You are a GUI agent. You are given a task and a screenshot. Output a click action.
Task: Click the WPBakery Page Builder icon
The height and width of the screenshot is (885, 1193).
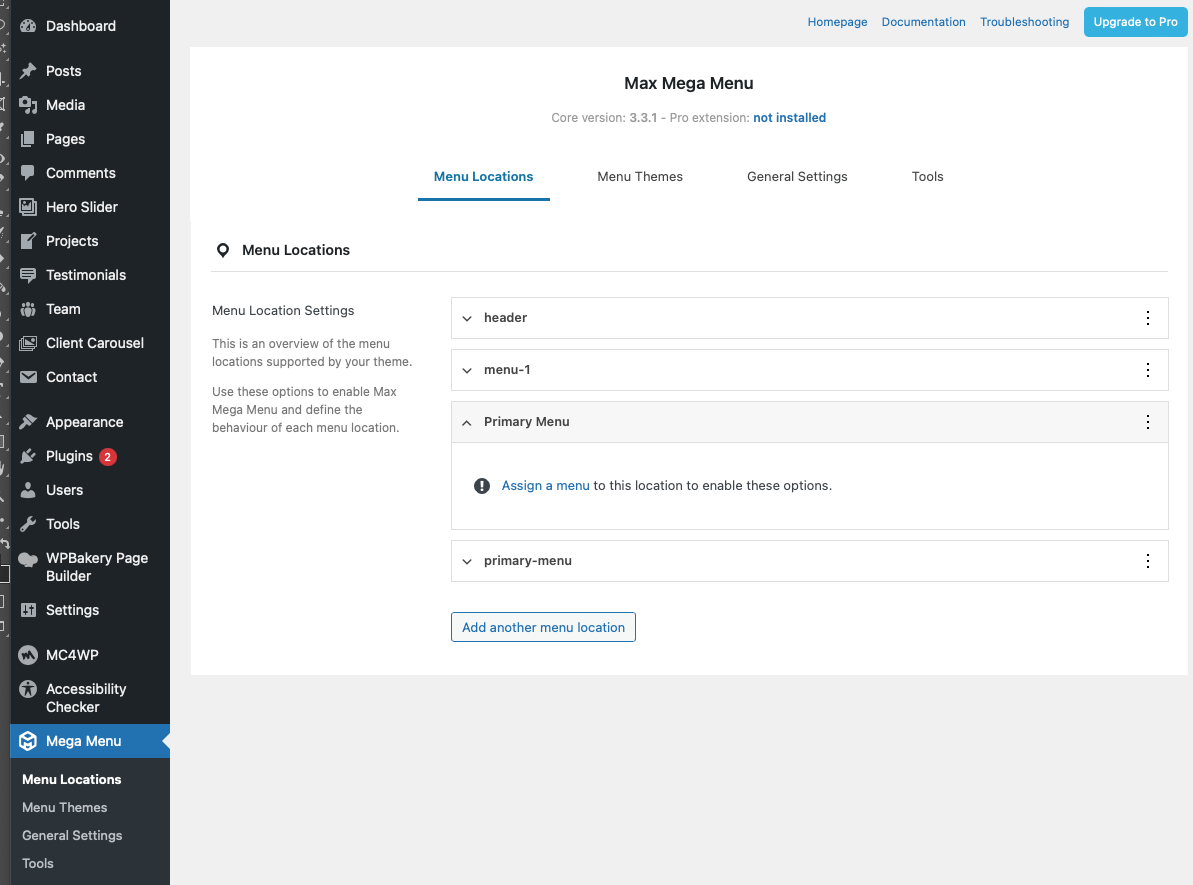(x=28, y=559)
